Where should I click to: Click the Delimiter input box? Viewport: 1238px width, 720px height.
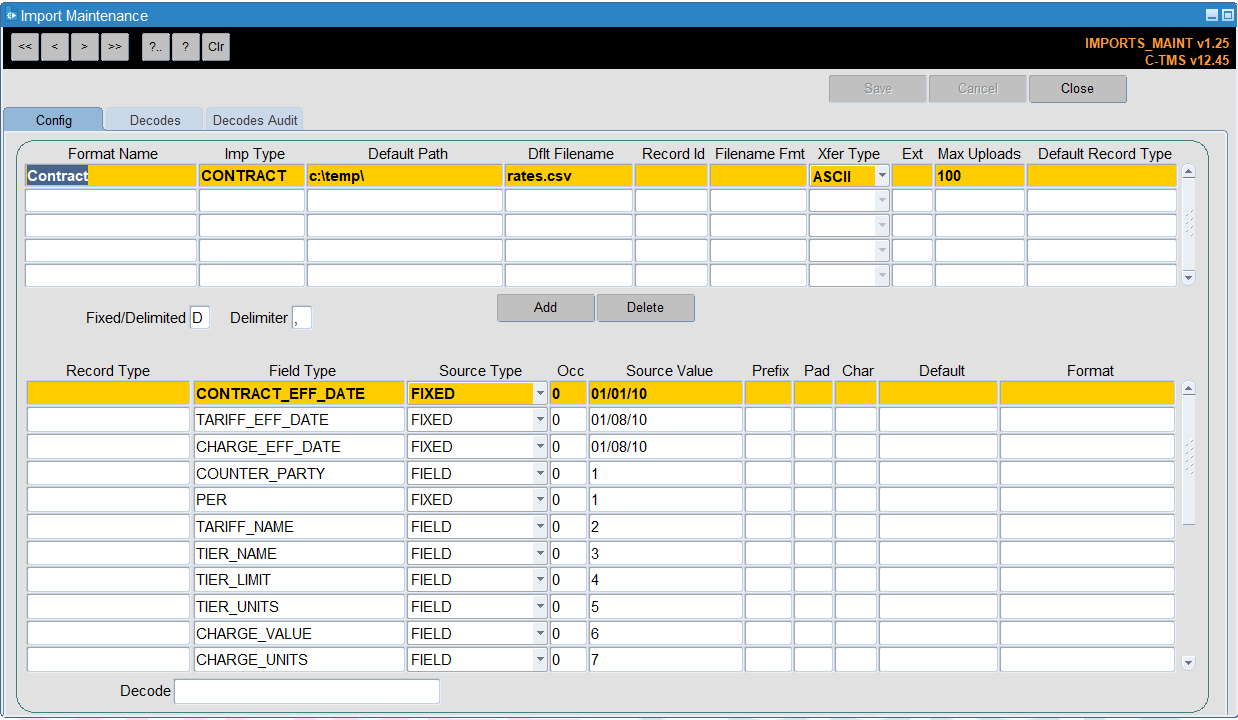302,318
